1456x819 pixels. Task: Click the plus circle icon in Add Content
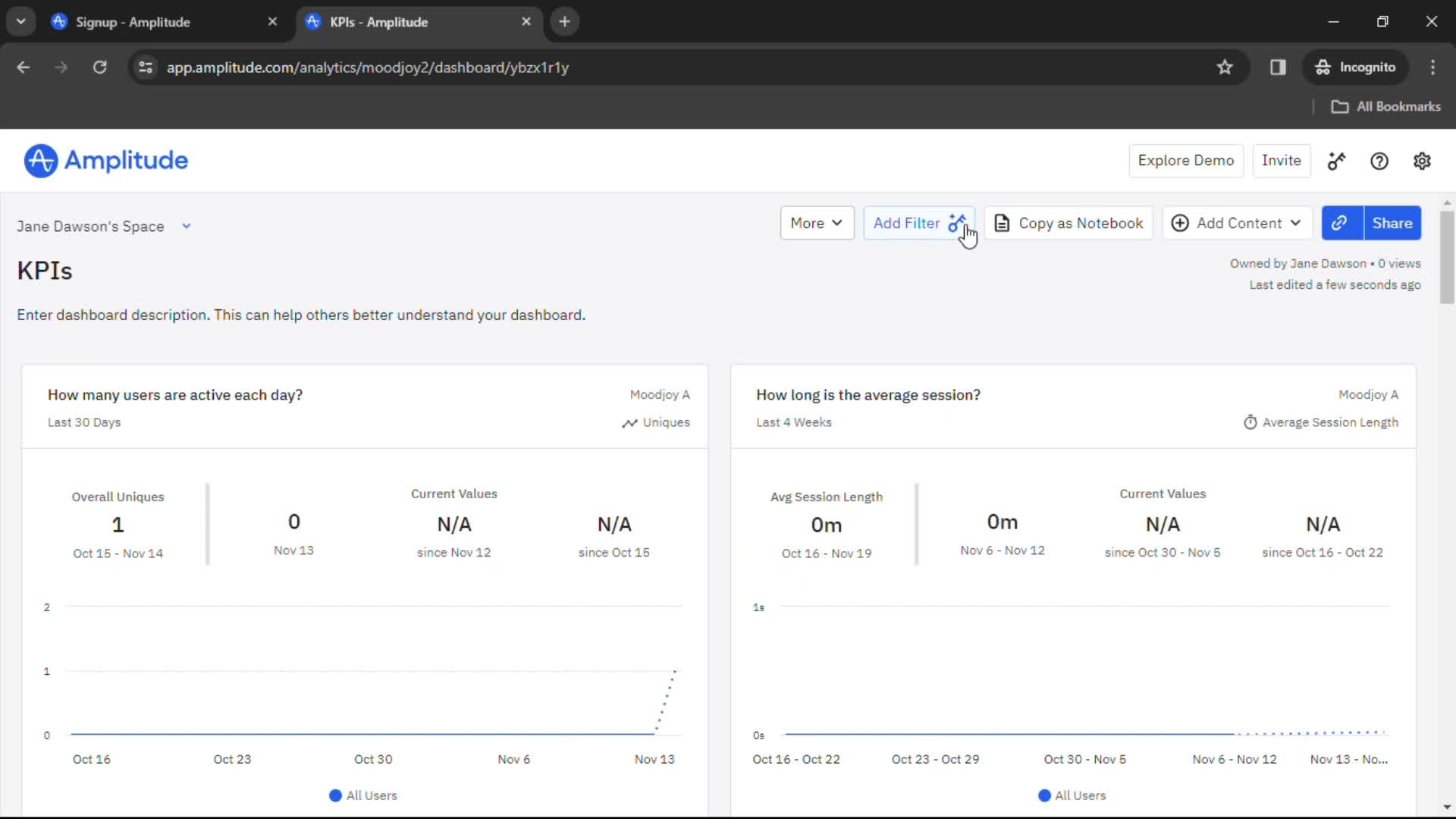click(x=1180, y=223)
